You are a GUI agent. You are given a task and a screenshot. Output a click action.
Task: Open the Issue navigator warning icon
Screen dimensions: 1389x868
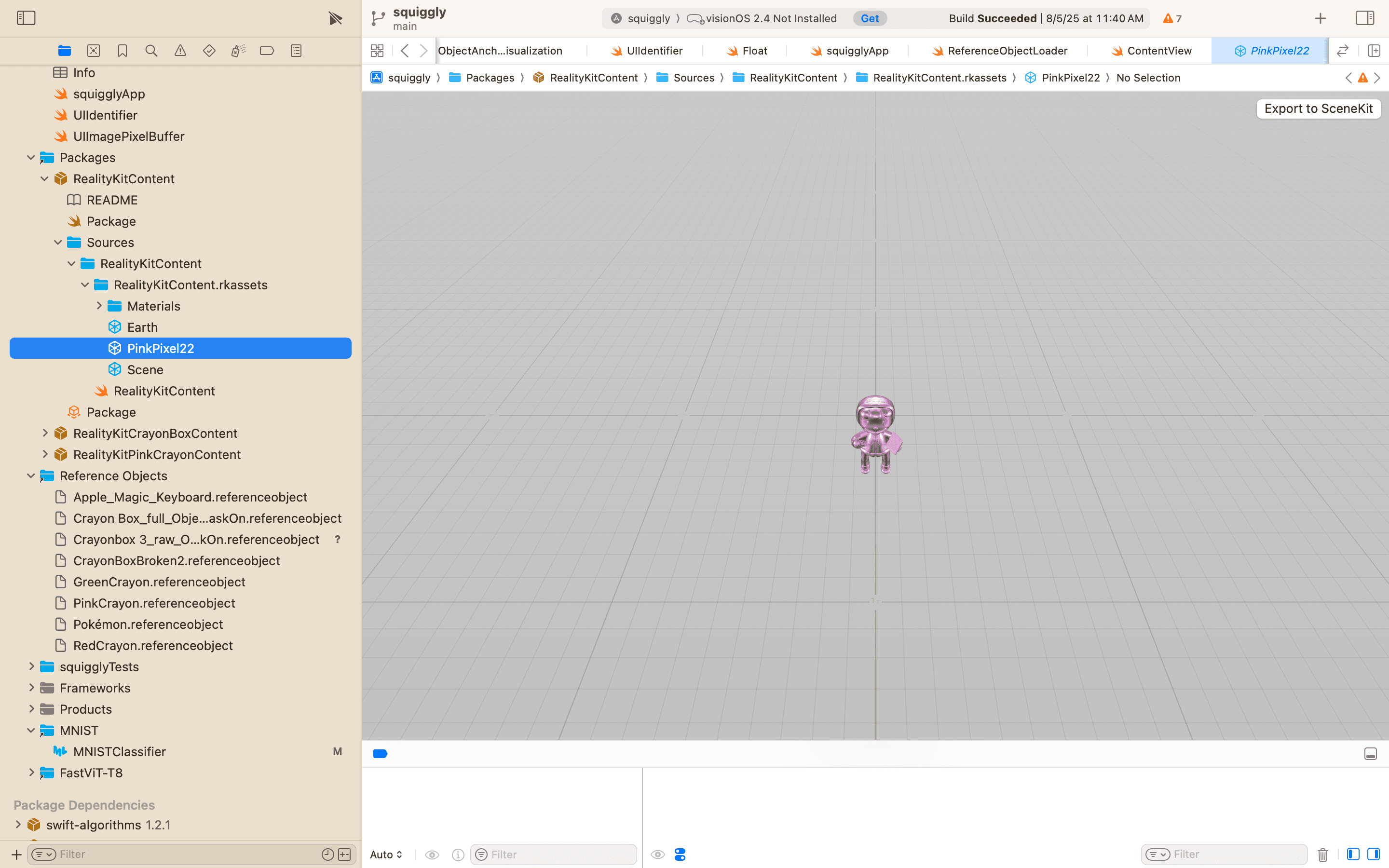tap(180, 51)
